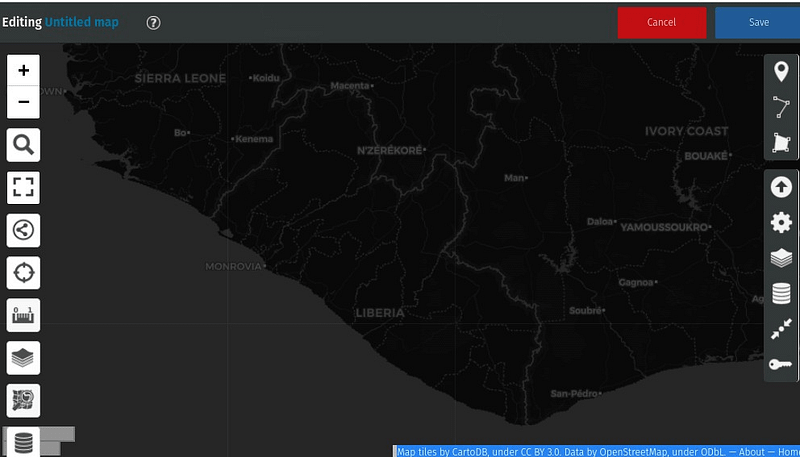Click the N'ZÉRÉKORÉ city label
Screen dimensions: 800x457
389,150
